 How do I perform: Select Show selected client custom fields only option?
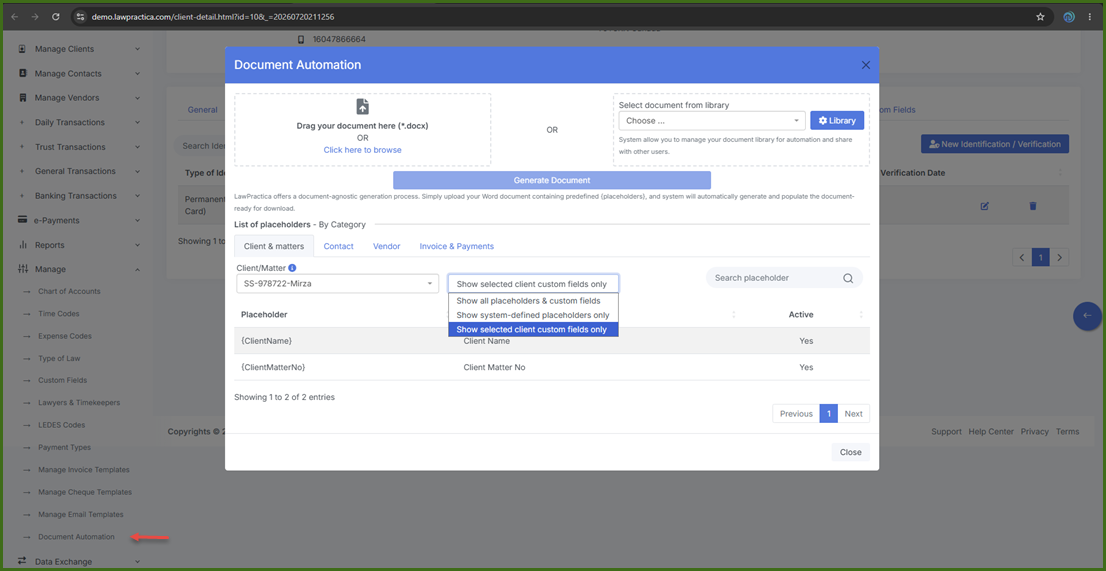pos(533,329)
